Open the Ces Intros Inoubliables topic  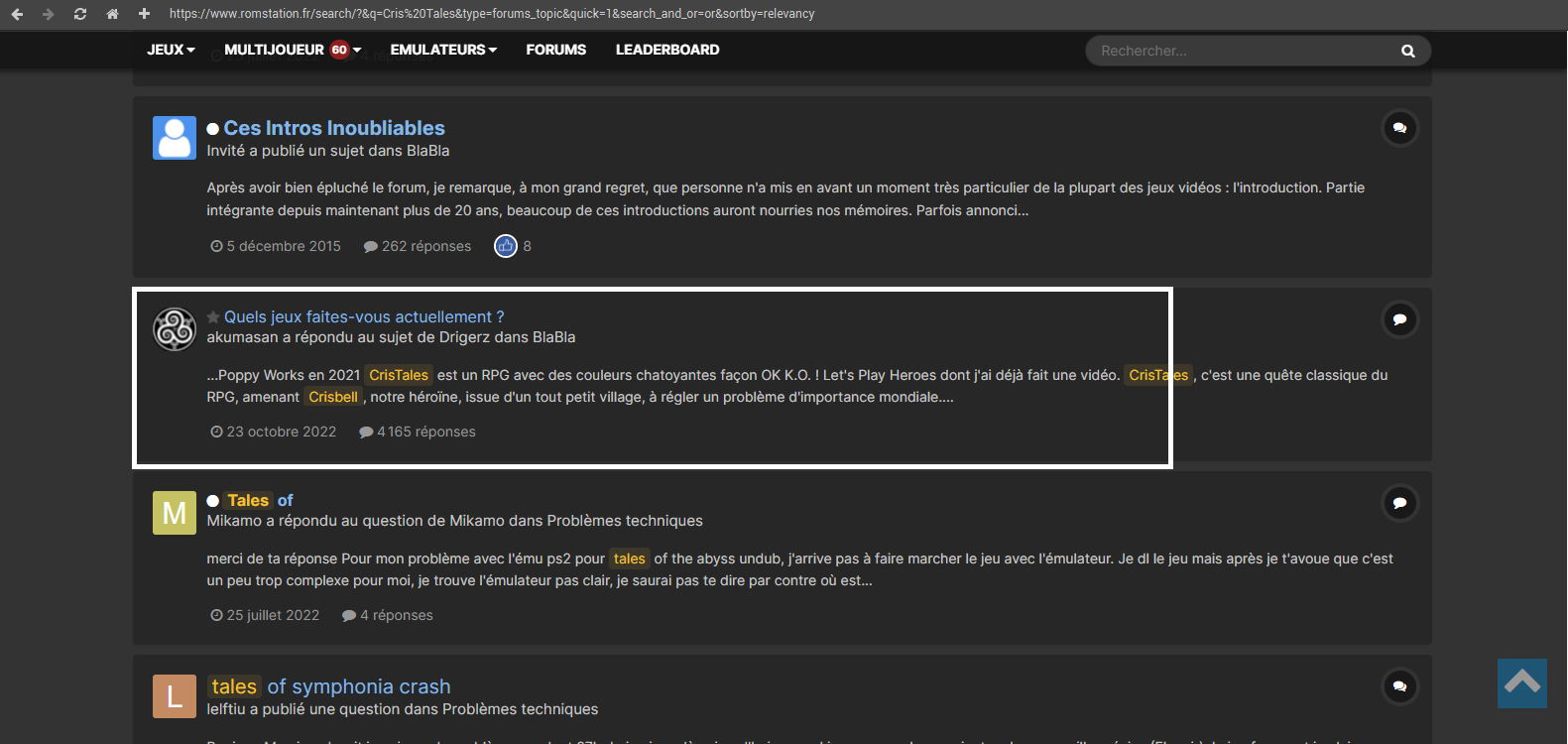334,128
